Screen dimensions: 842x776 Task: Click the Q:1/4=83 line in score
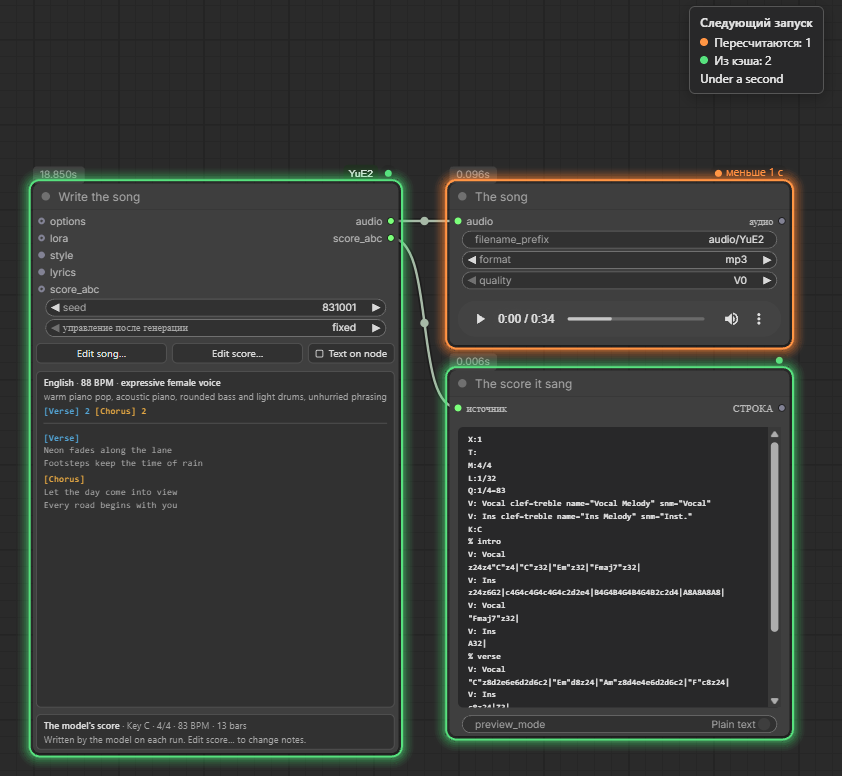(487, 490)
